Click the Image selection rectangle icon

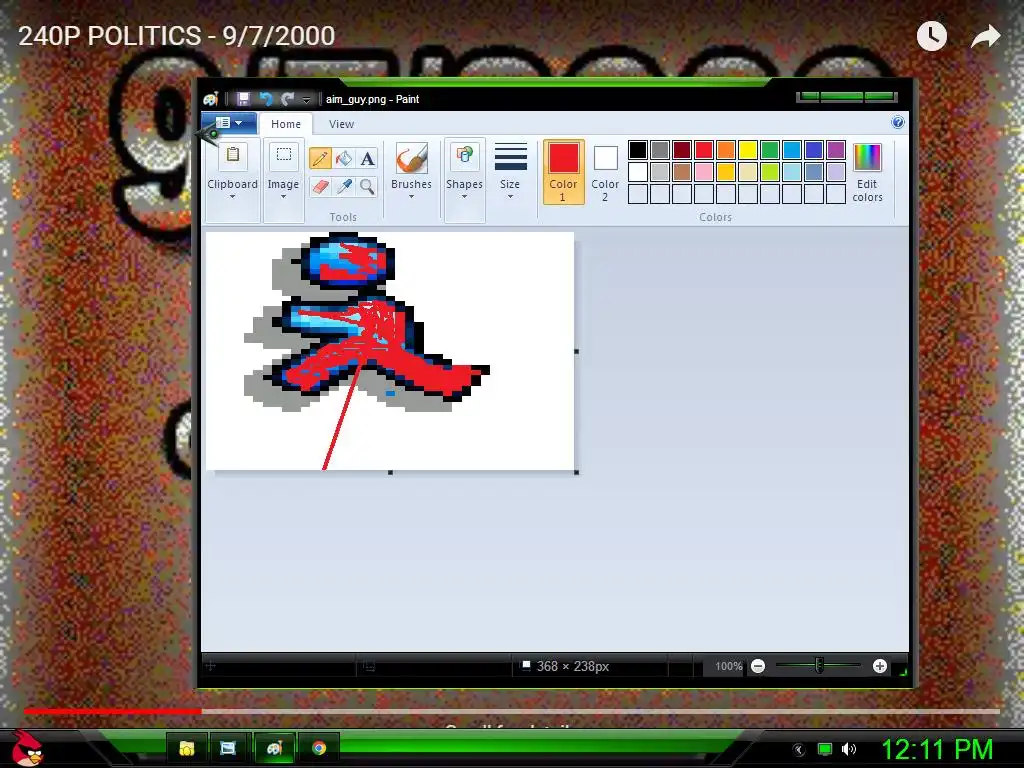(x=283, y=156)
